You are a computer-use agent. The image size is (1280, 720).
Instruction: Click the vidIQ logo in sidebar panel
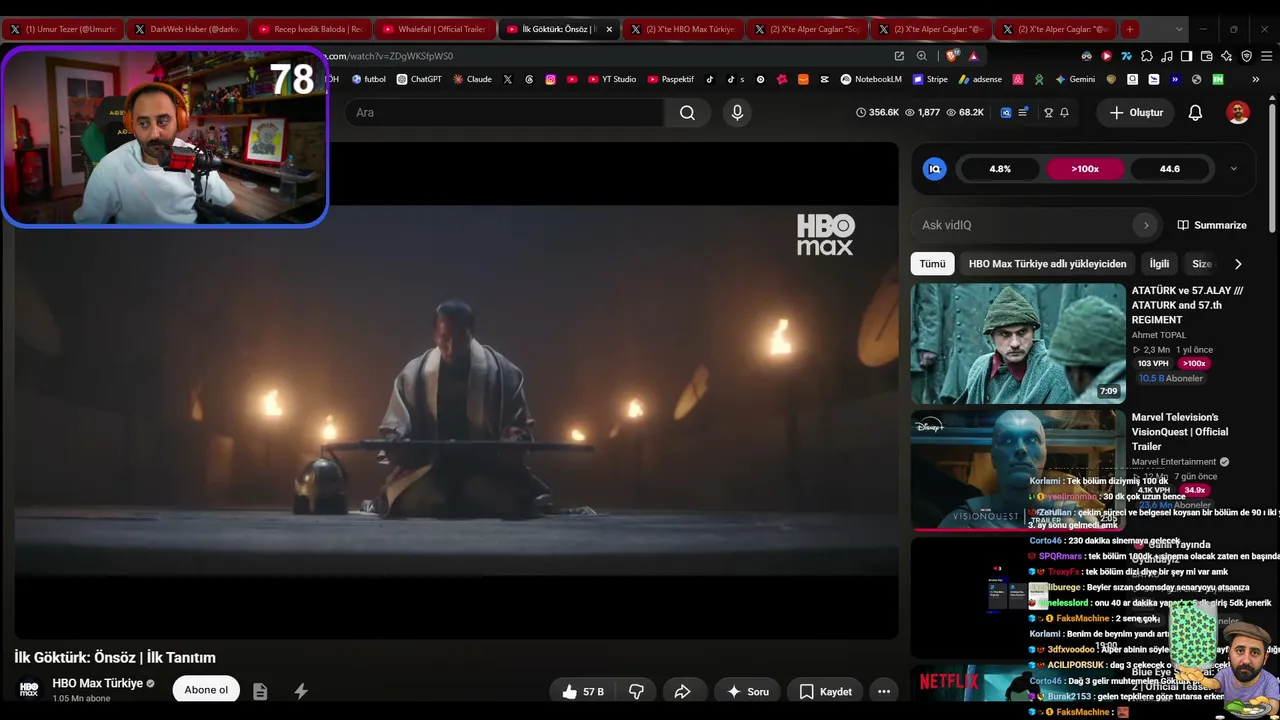tap(935, 169)
